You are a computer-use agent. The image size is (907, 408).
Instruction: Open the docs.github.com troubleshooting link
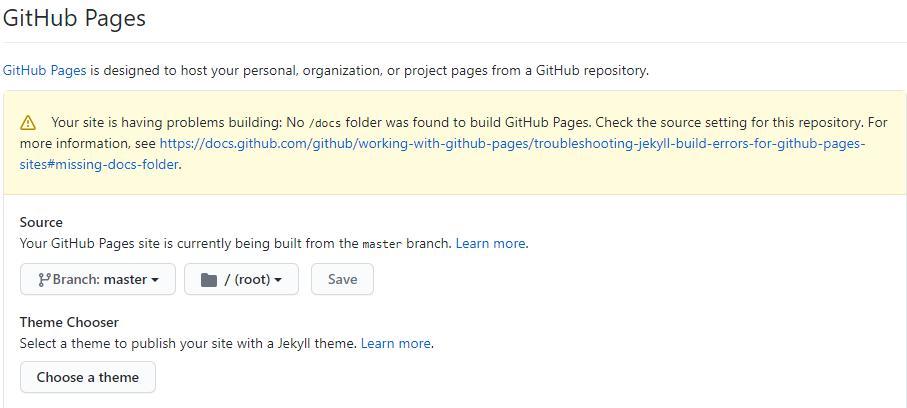[511, 143]
